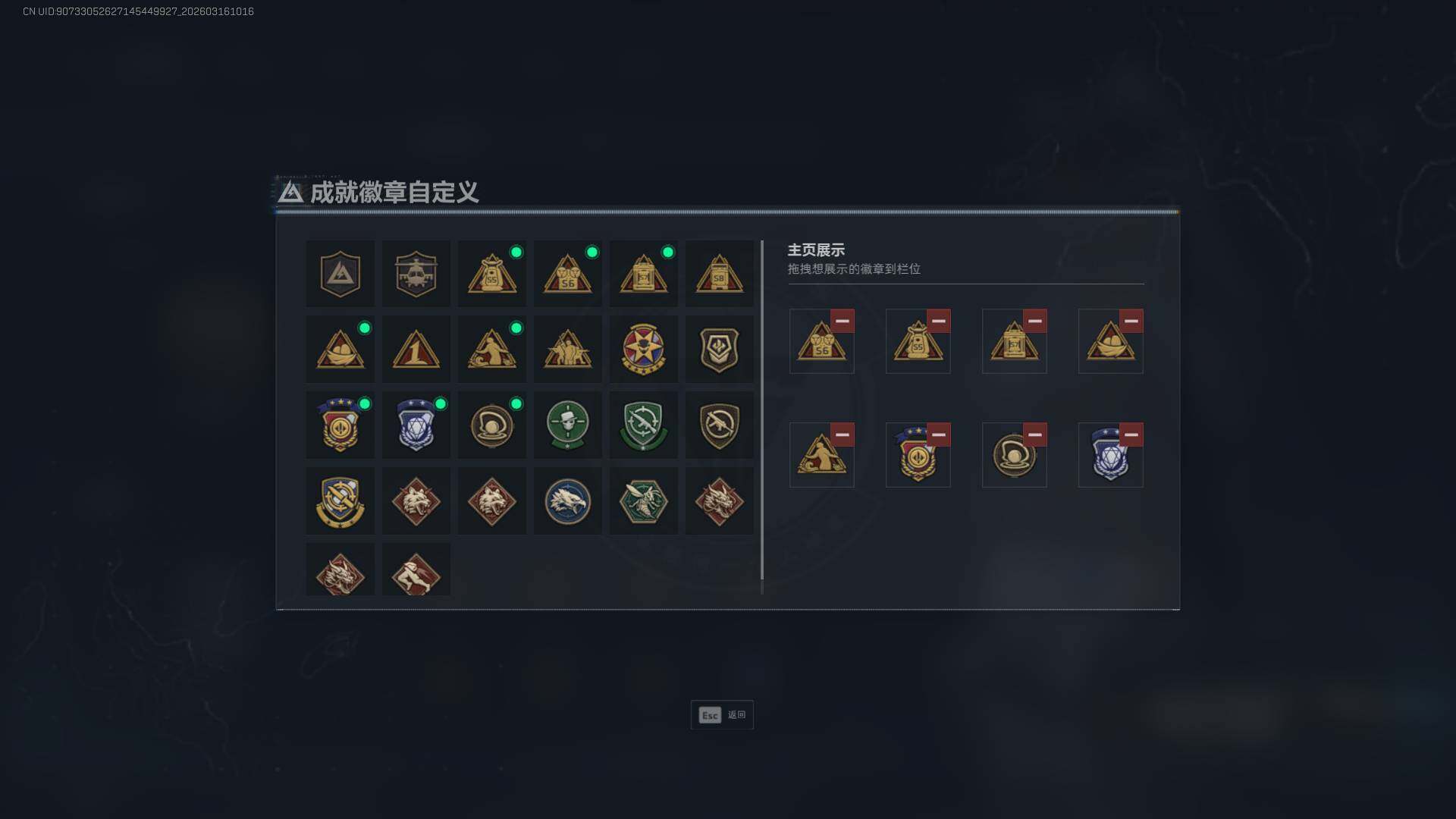Click the Esc 返回 back button
1456x819 pixels.
coord(722,715)
